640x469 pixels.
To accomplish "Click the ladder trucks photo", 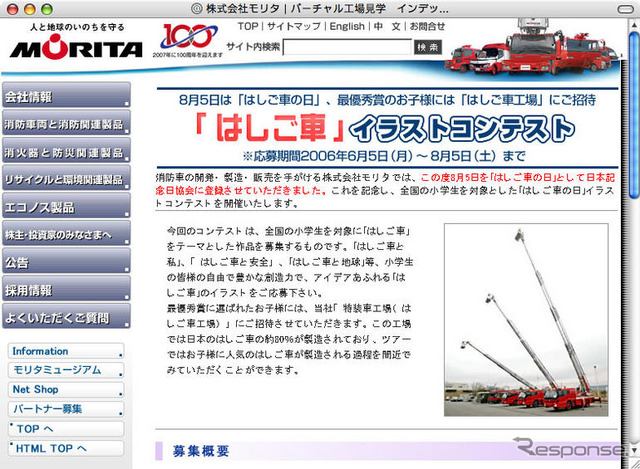I will pos(526,320).
